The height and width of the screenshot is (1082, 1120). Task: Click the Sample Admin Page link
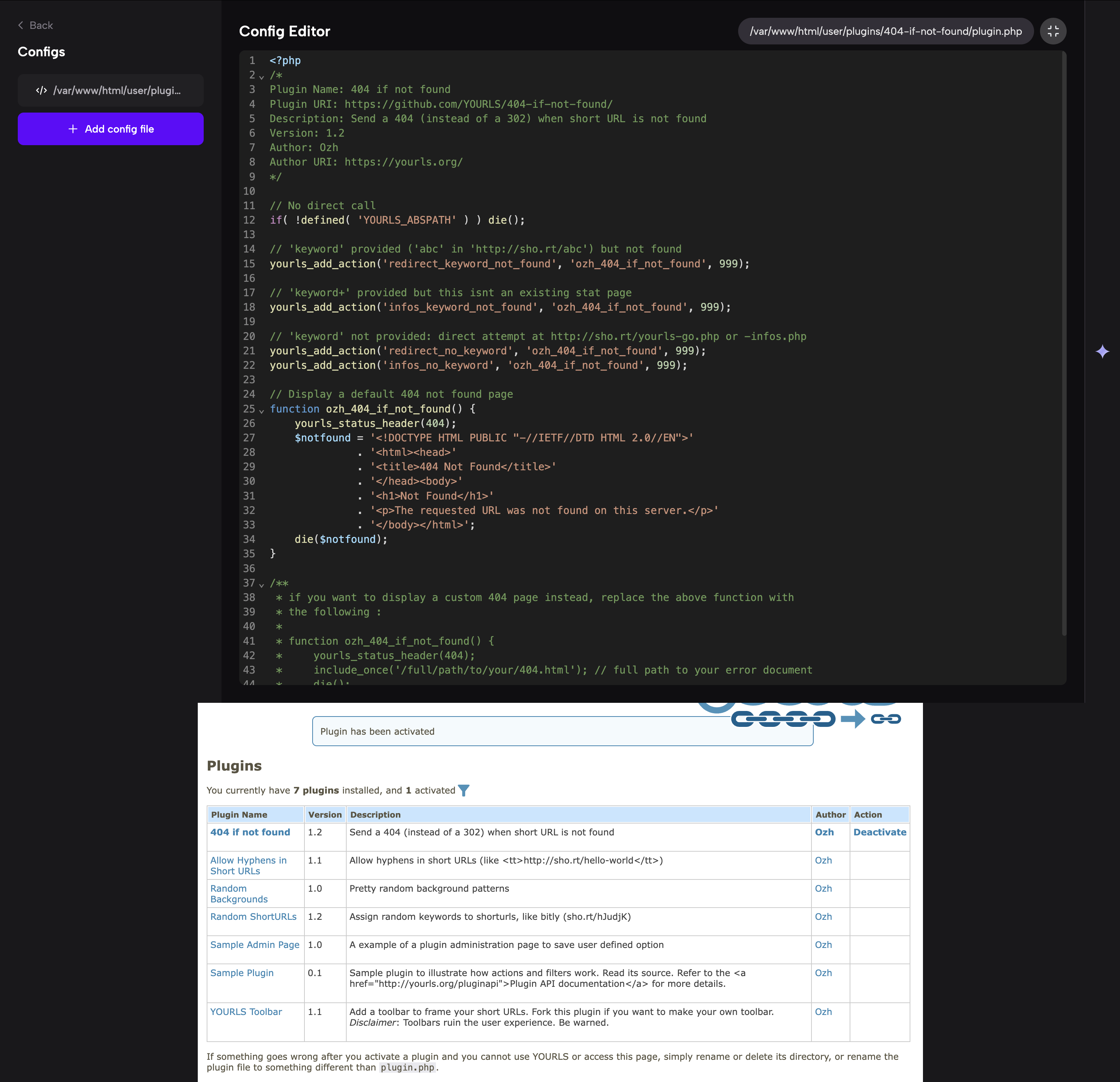[x=254, y=945]
